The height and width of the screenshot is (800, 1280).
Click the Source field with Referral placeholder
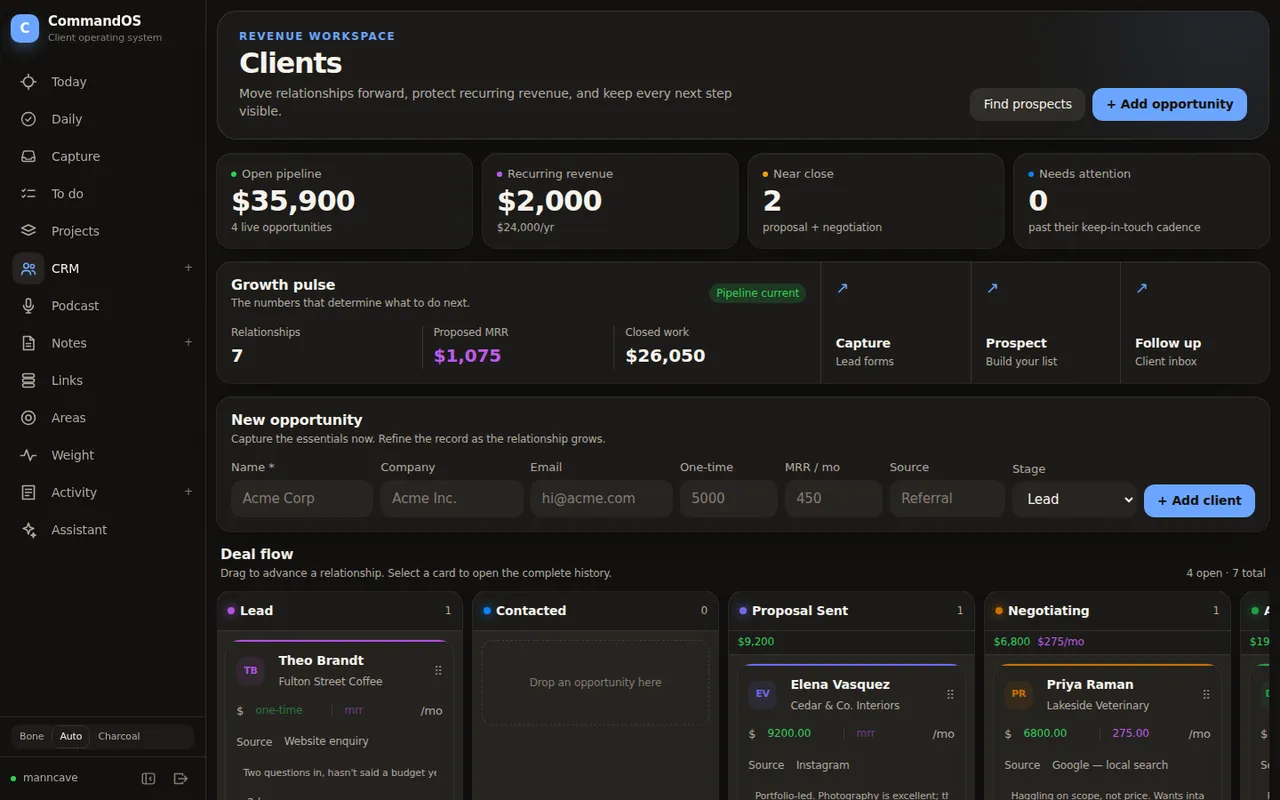tap(947, 498)
